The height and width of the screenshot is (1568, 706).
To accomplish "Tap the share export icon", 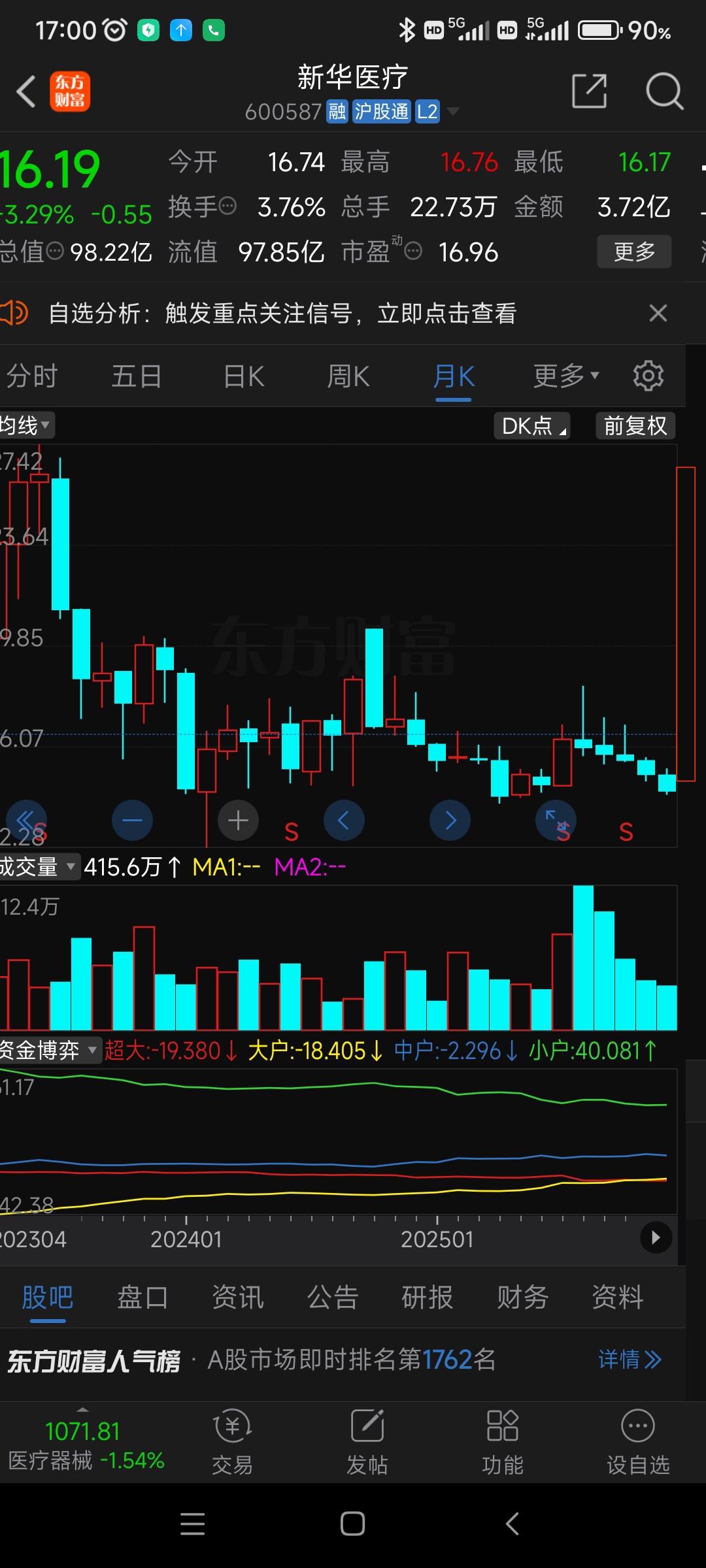I will (590, 91).
